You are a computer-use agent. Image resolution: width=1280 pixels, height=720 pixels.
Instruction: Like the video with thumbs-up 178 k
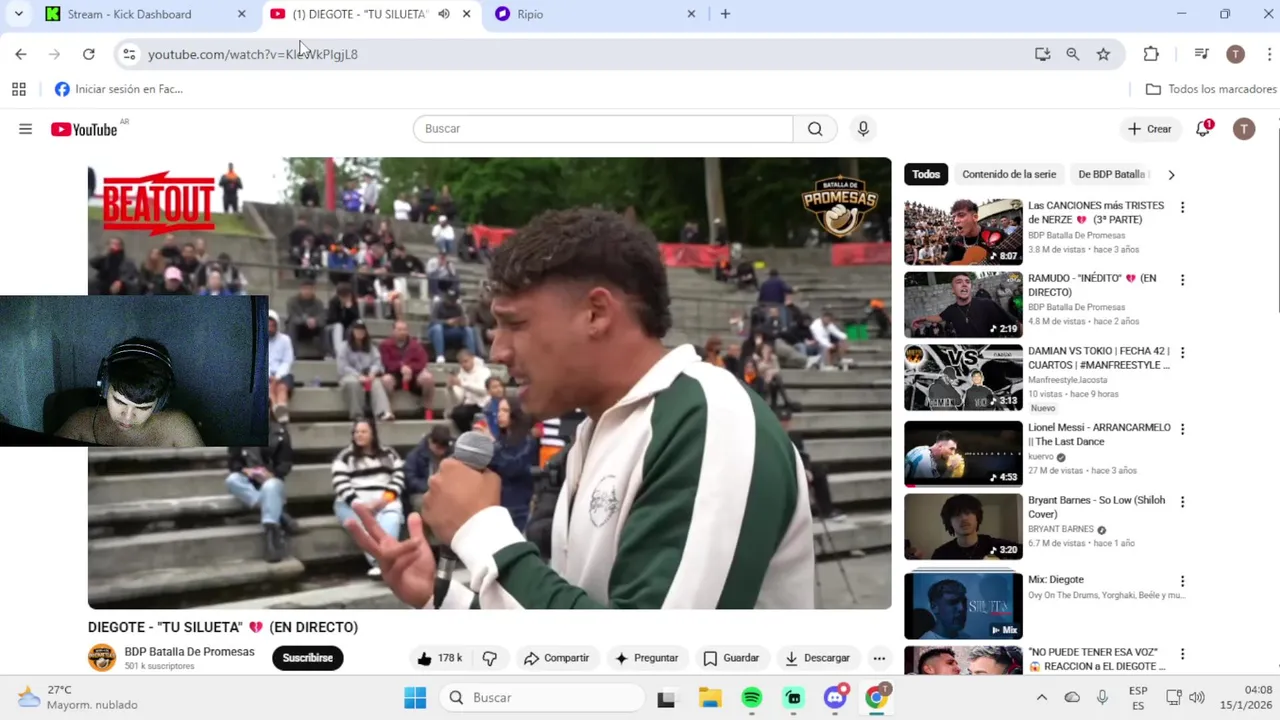click(440, 658)
